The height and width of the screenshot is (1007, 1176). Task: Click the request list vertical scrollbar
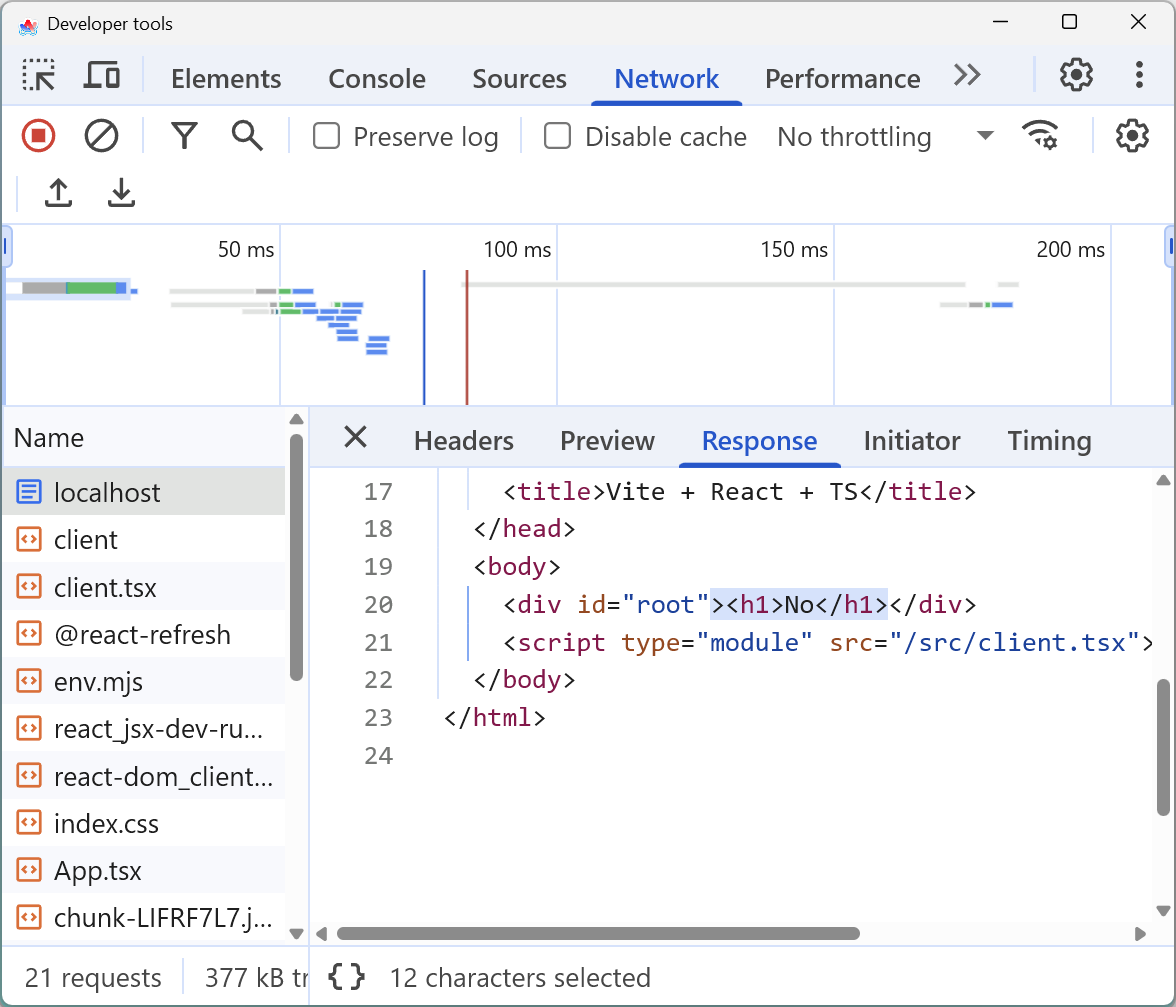[296, 557]
